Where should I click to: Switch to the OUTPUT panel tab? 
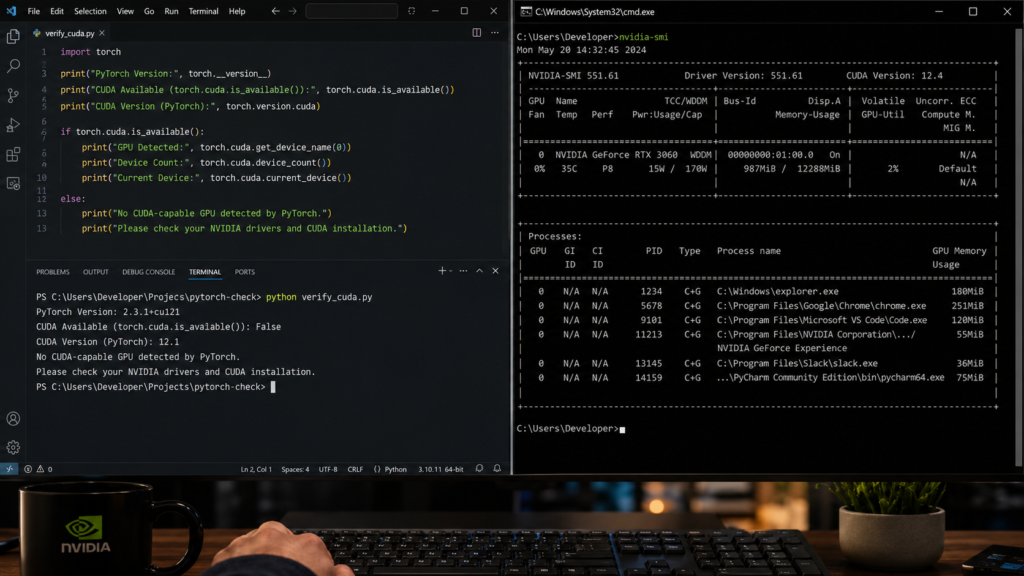pos(95,272)
